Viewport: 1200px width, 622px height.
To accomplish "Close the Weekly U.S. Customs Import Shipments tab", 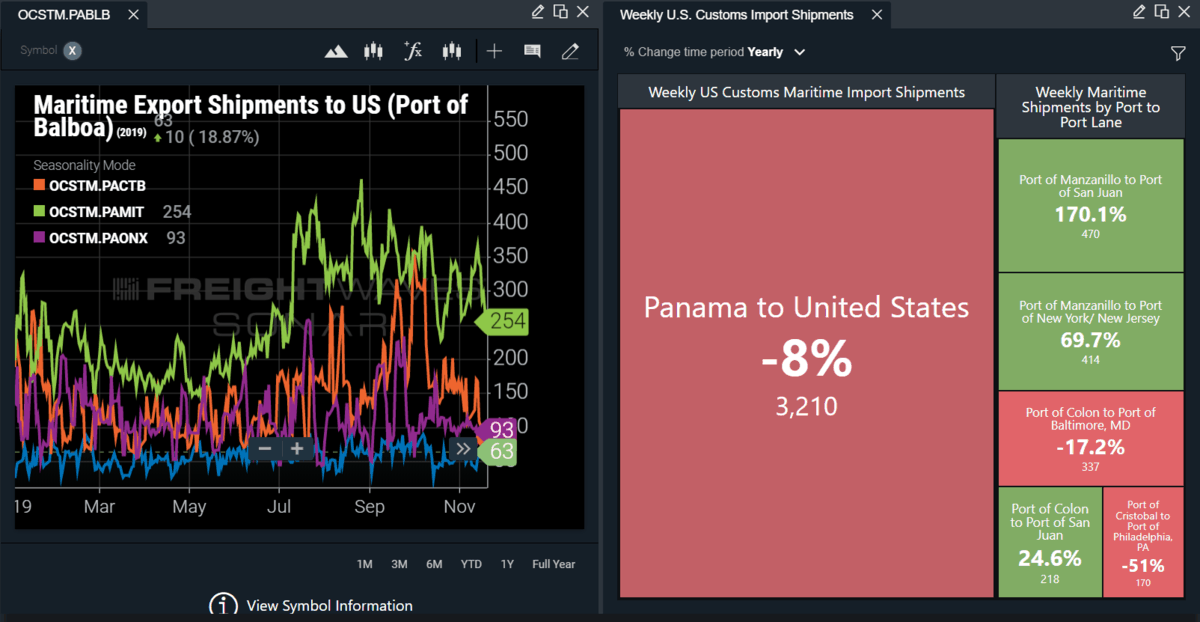I will click(x=877, y=15).
